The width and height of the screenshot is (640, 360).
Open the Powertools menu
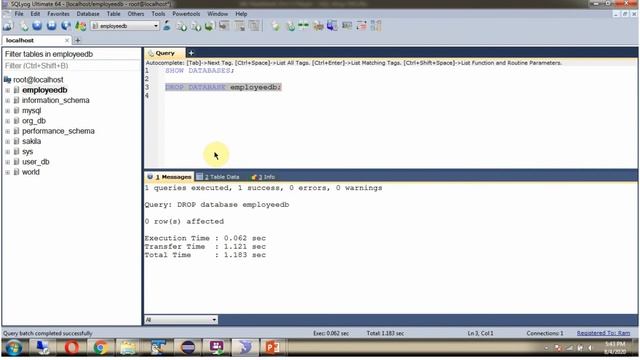coord(186,14)
